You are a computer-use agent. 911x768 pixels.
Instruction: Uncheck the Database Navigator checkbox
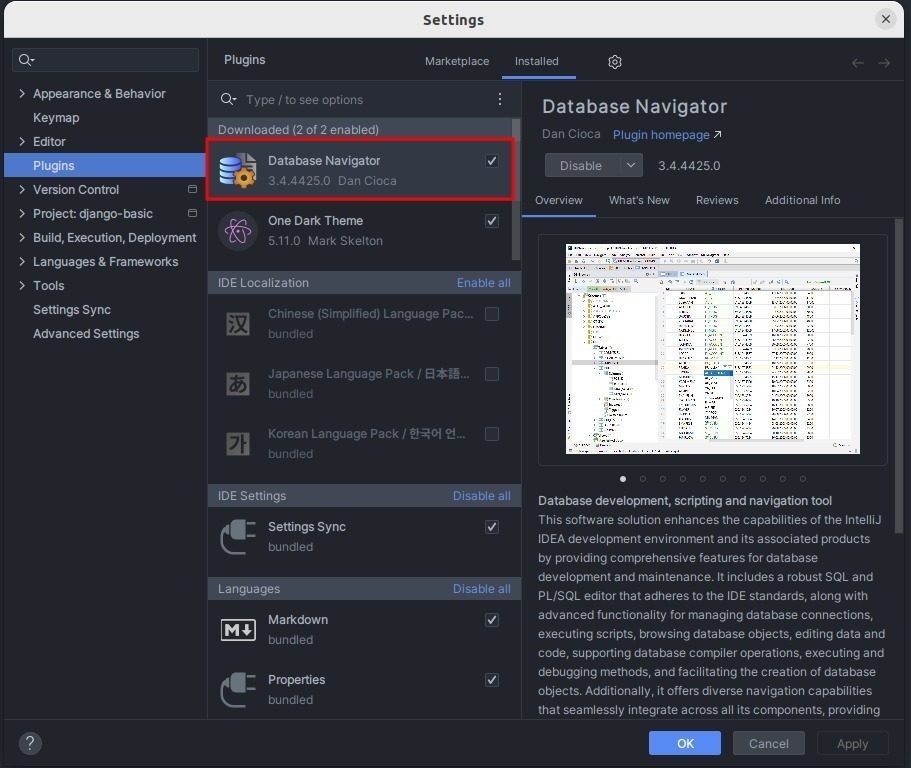click(x=492, y=161)
